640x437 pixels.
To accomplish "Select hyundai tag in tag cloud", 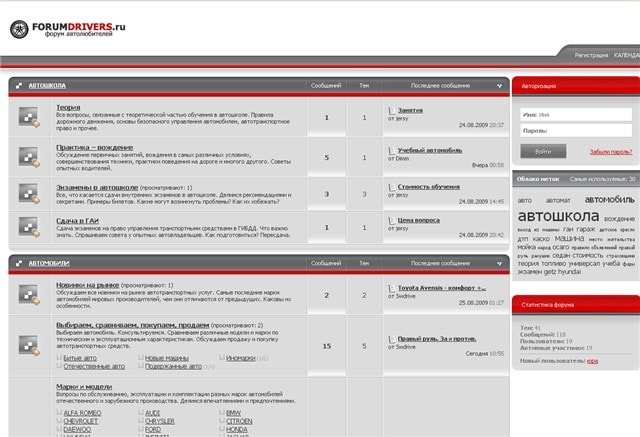I will click(569, 272).
